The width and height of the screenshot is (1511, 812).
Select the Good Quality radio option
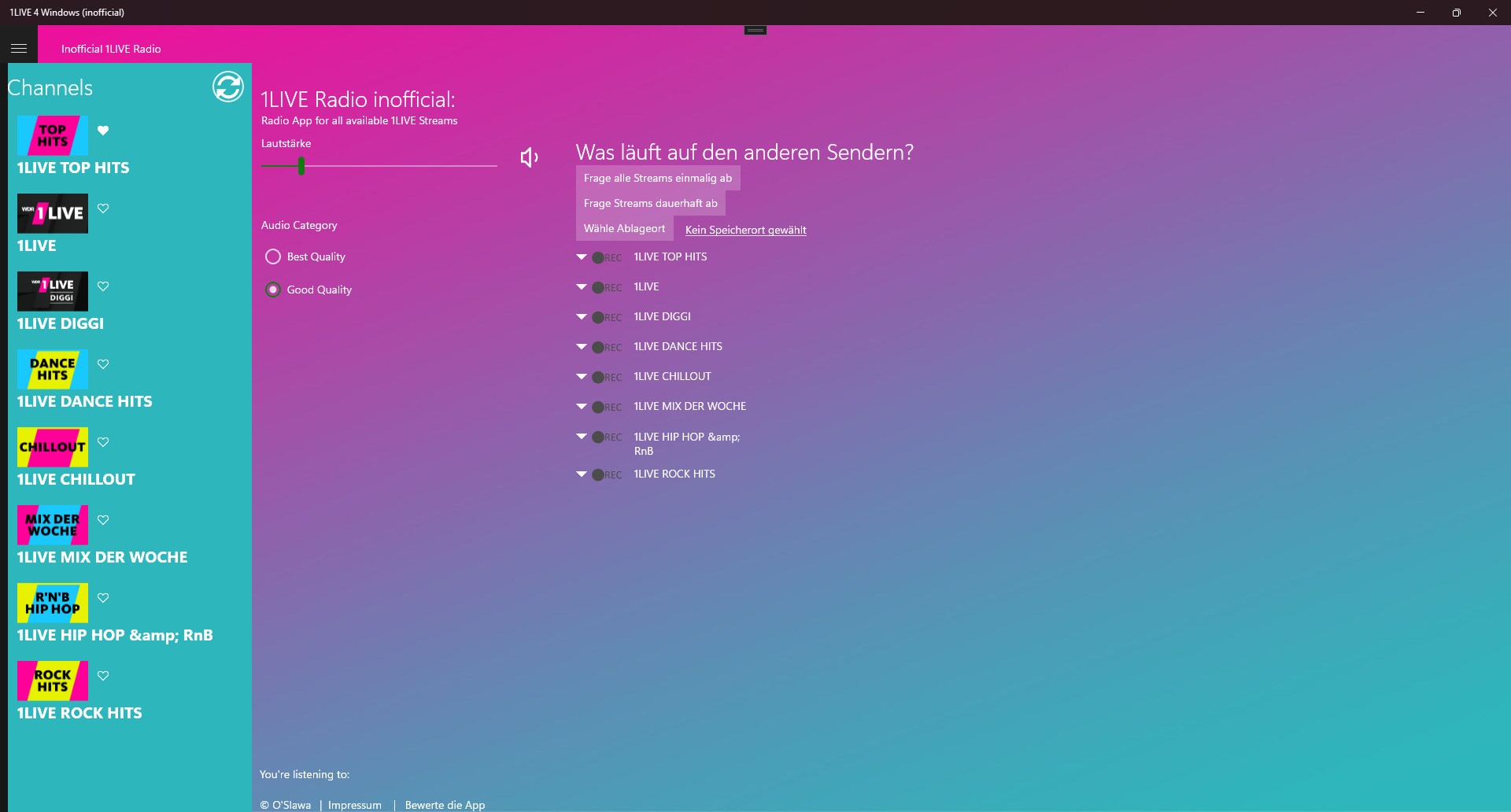click(x=273, y=290)
